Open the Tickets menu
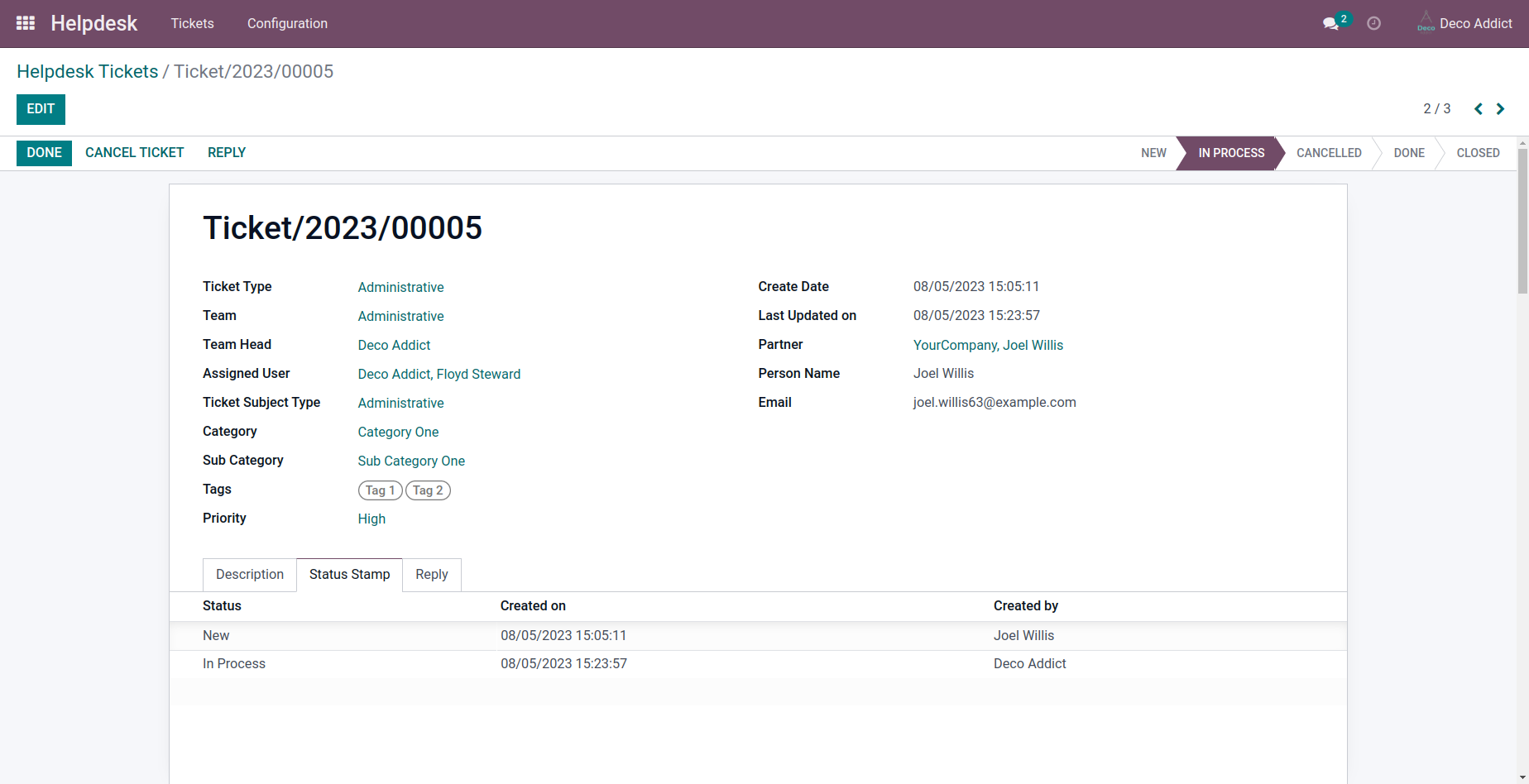Screen dimensions: 1529x784 (x=192, y=23)
